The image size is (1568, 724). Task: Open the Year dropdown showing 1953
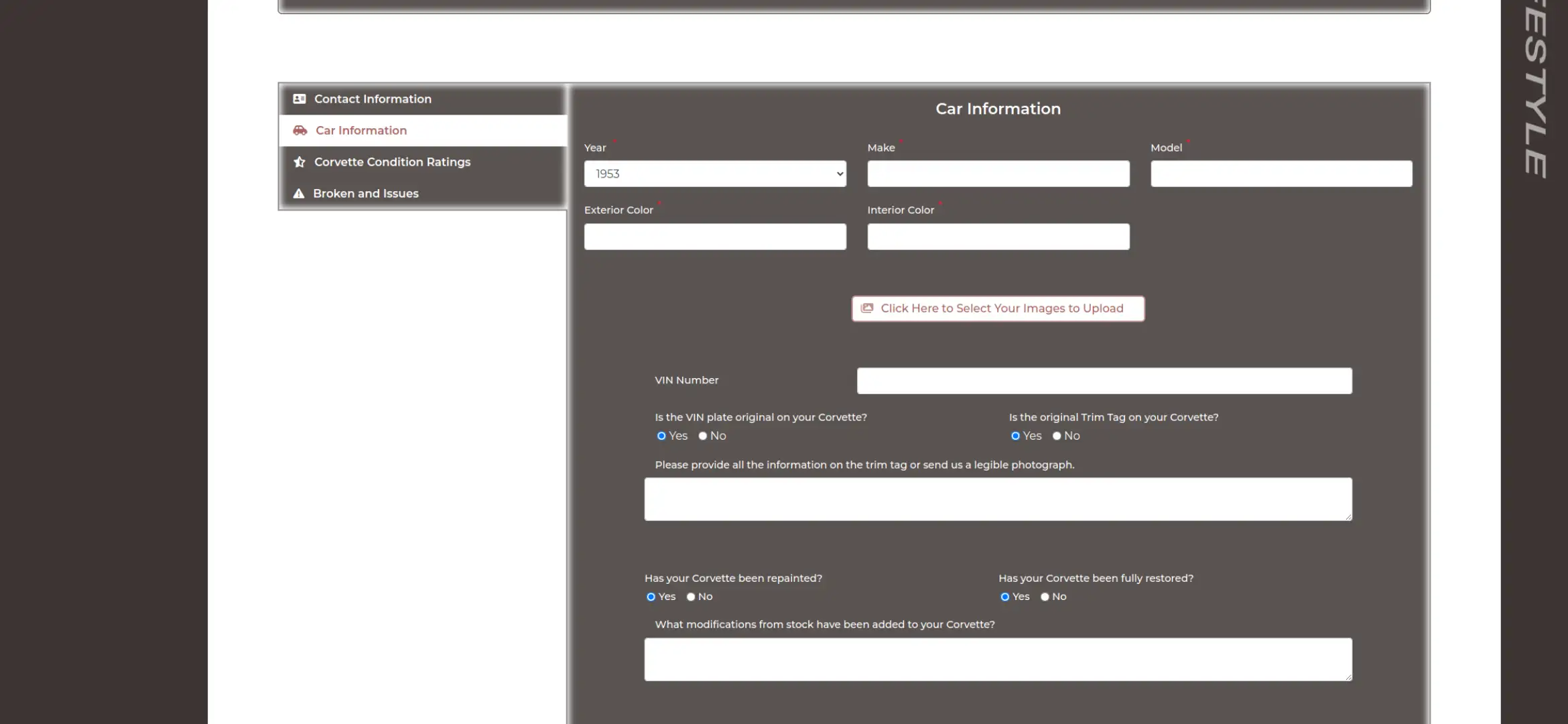715,174
